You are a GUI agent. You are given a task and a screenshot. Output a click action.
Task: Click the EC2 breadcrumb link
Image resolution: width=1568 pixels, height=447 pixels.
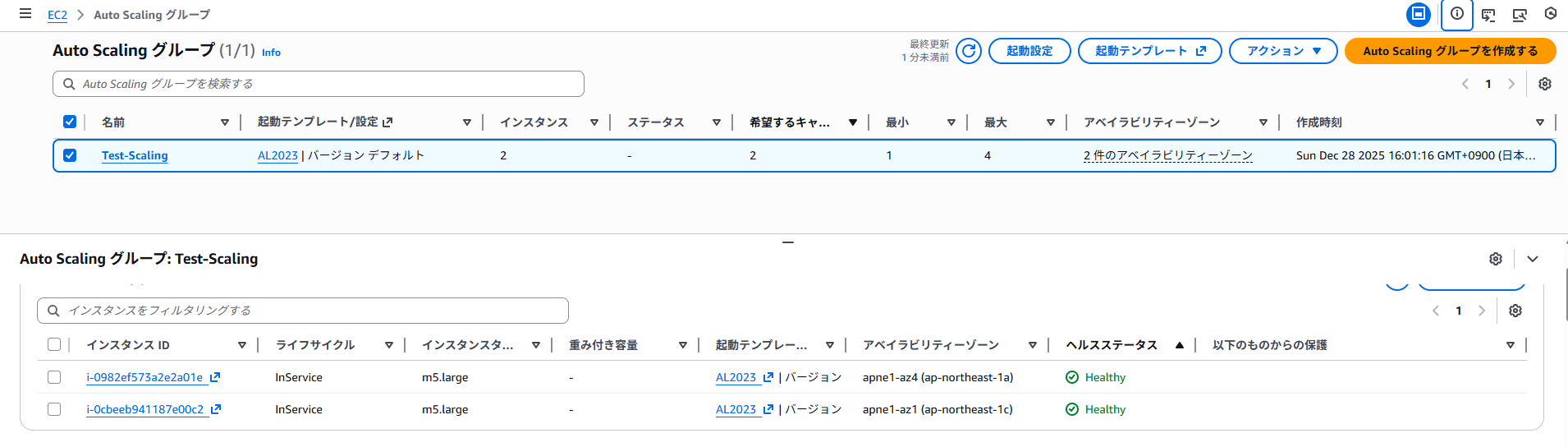tap(57, 15)
